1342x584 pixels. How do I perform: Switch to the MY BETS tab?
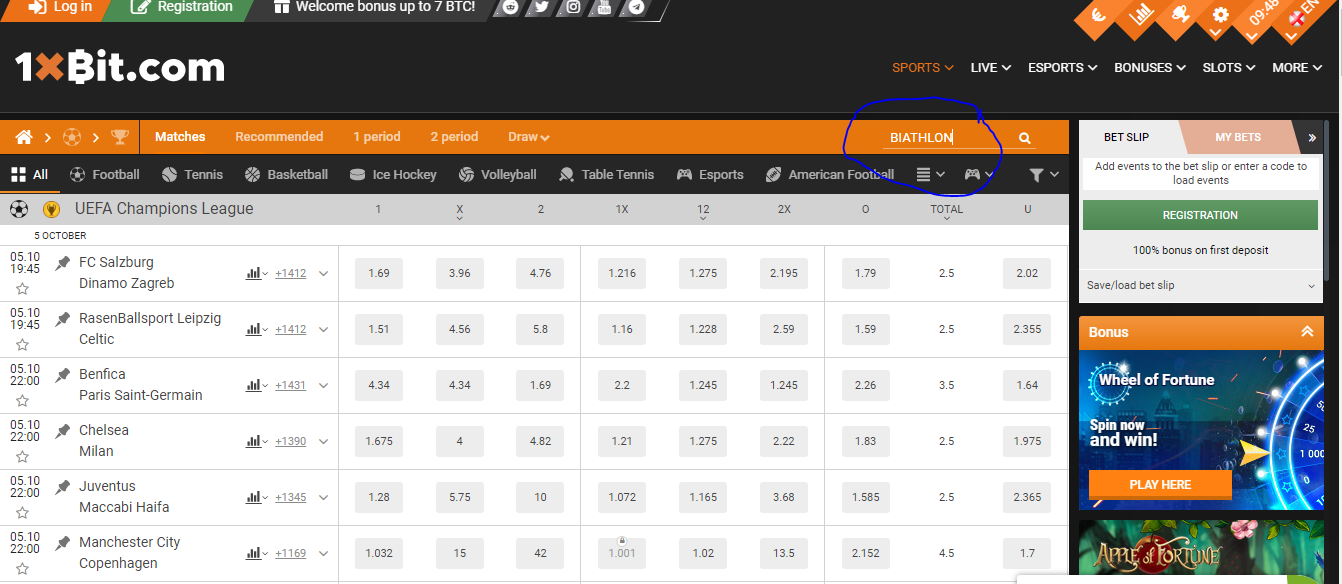click(x=1240, y=137)
